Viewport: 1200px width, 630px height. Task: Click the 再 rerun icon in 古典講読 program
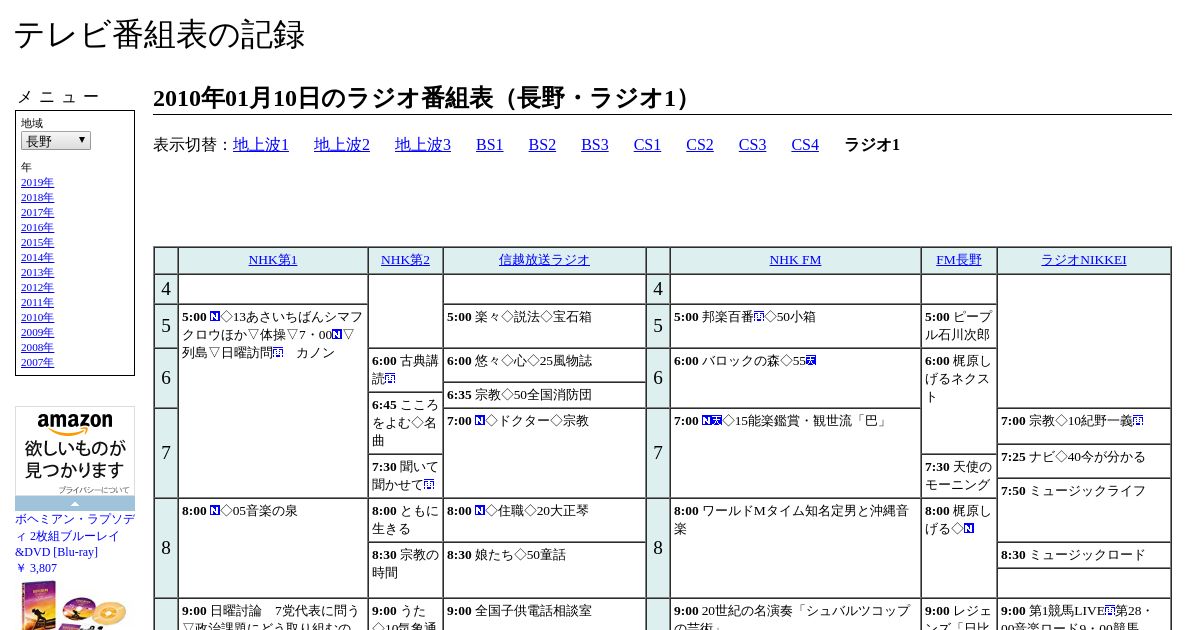[x=390, y=379]
